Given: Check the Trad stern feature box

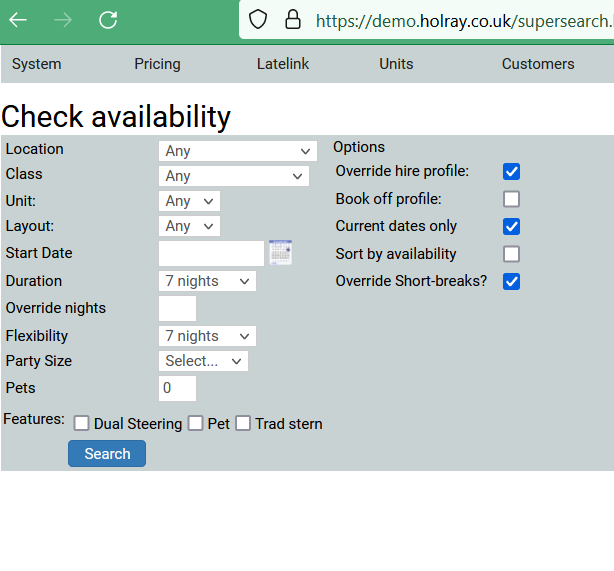Looking at the screenshot, I should click(x=243, y=423).
